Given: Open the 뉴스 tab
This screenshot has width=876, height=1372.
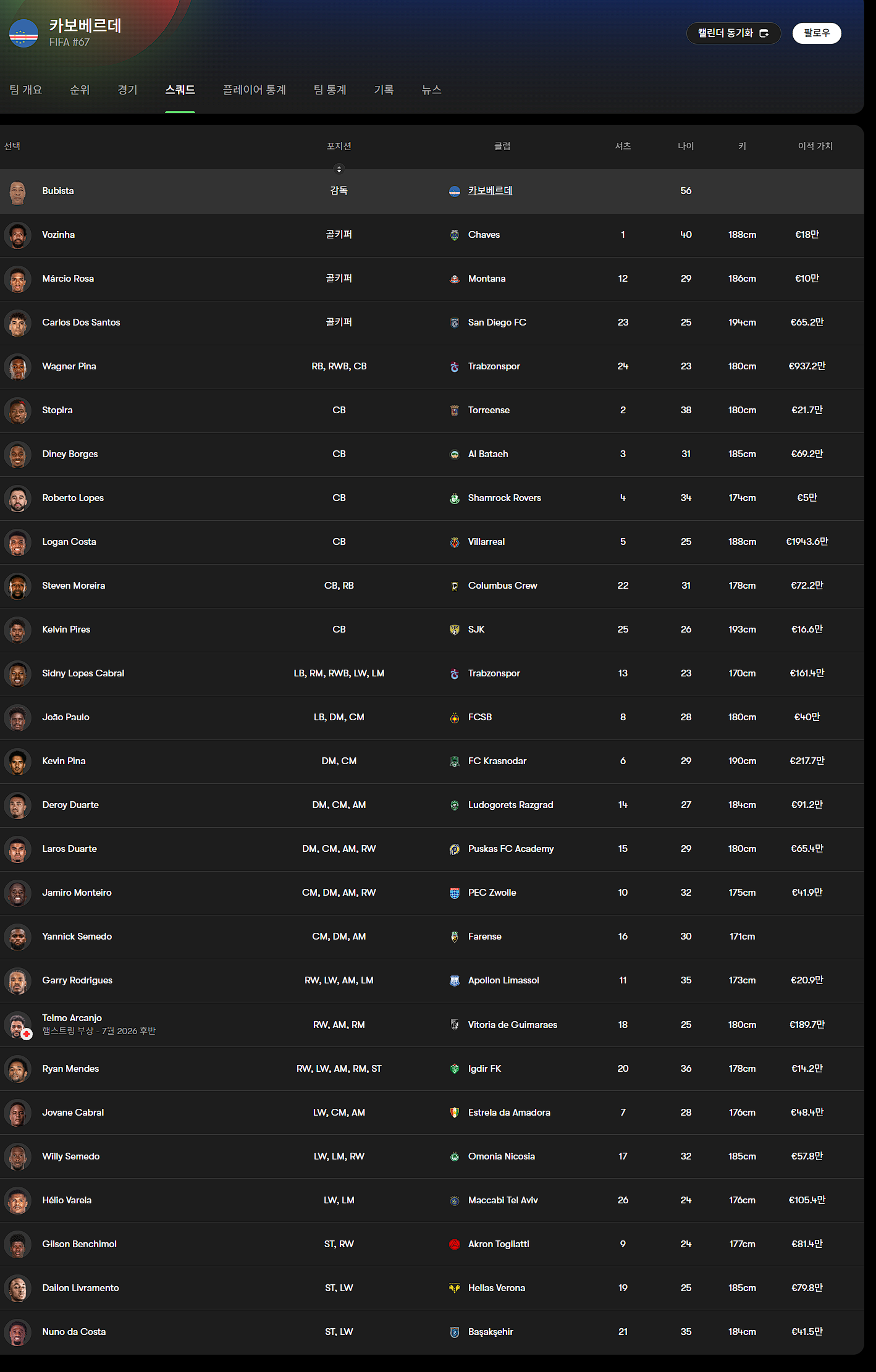Looking at the screenshot, I should click(431, 90).
